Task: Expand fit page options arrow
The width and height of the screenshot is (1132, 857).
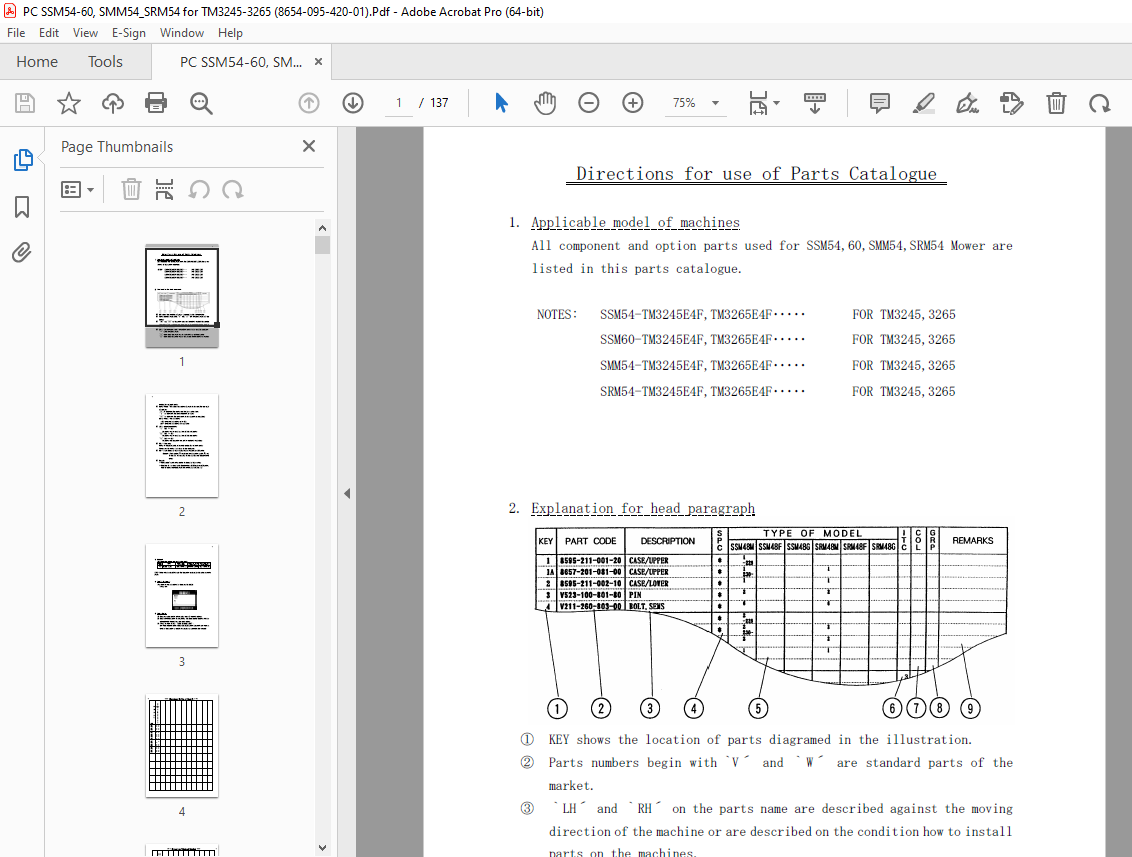Action: point(777,103)
